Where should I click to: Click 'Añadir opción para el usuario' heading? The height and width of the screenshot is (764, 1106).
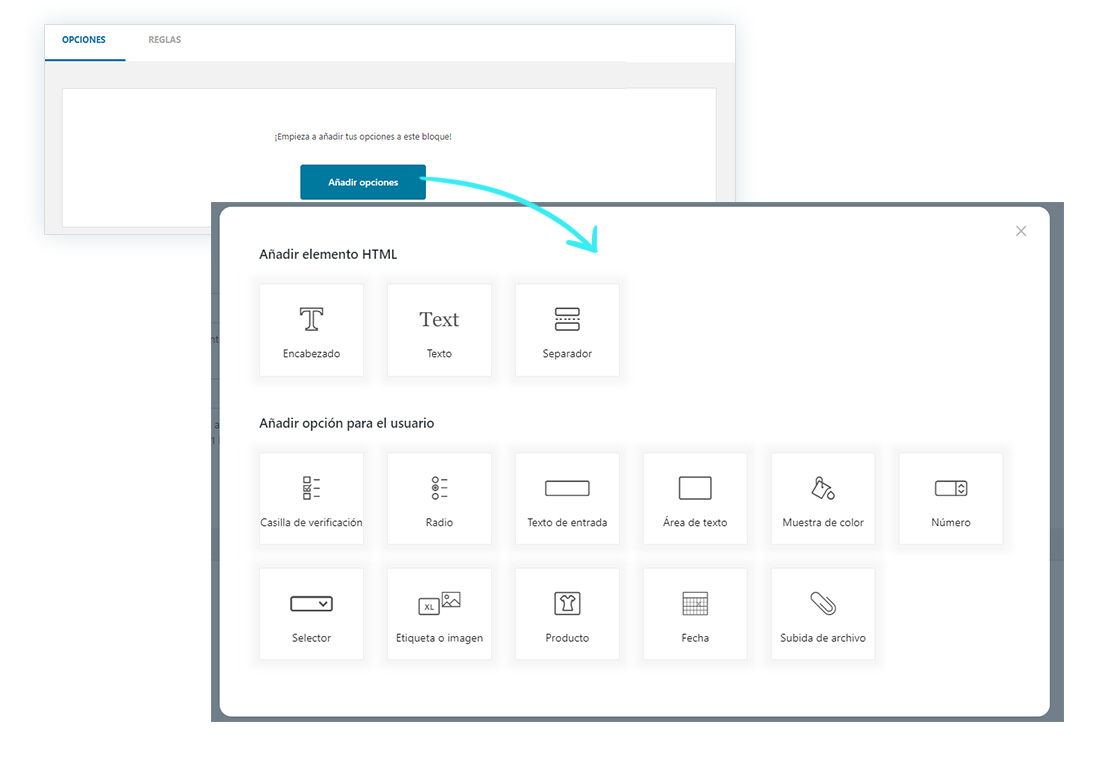click(346, 423)
